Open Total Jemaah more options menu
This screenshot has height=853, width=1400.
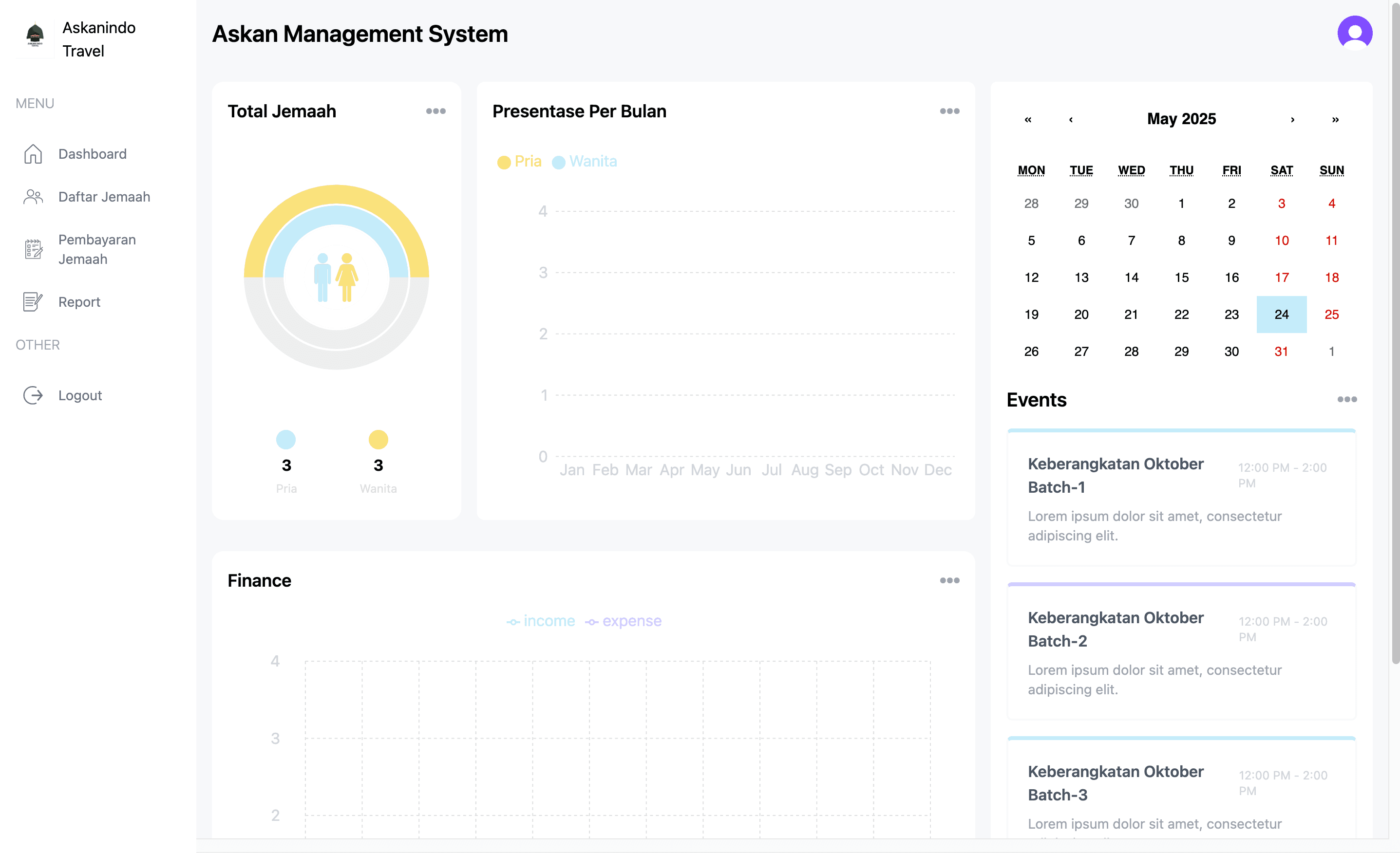tap(436, 111)
